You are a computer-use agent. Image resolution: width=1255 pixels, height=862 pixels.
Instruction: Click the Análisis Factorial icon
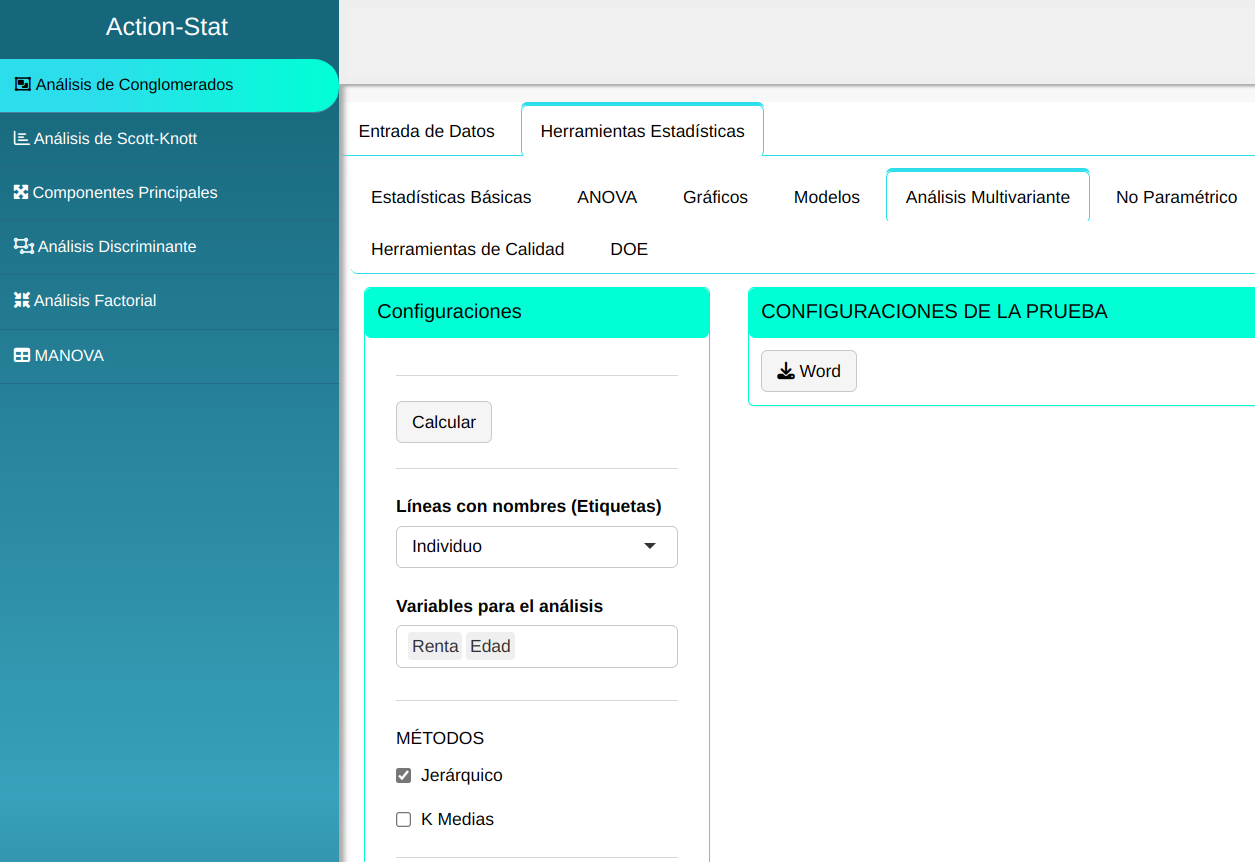21,300
